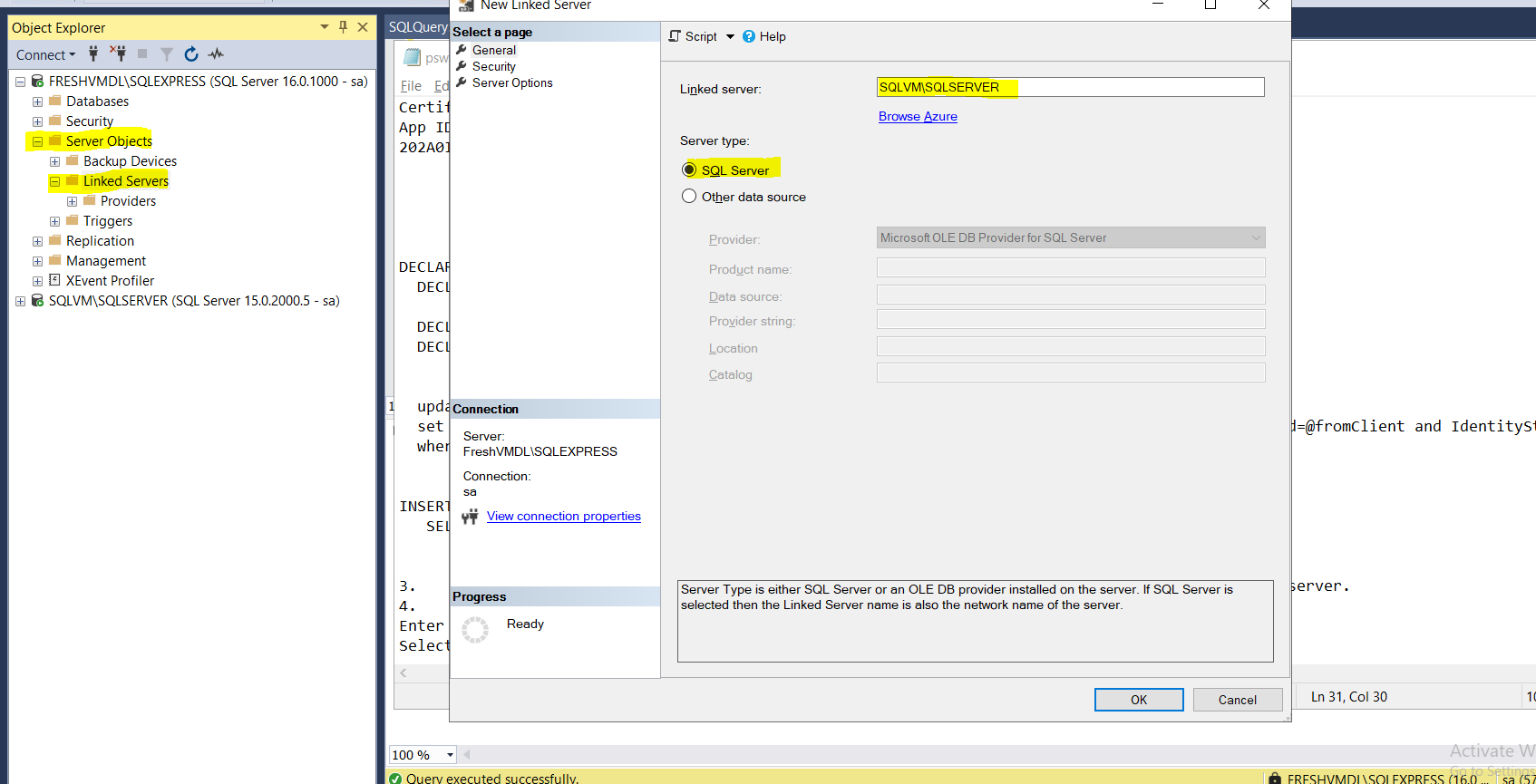Expand the Backup Devices folder
The width and height of the screenshot is (1536, 784).
coord(54,161)
